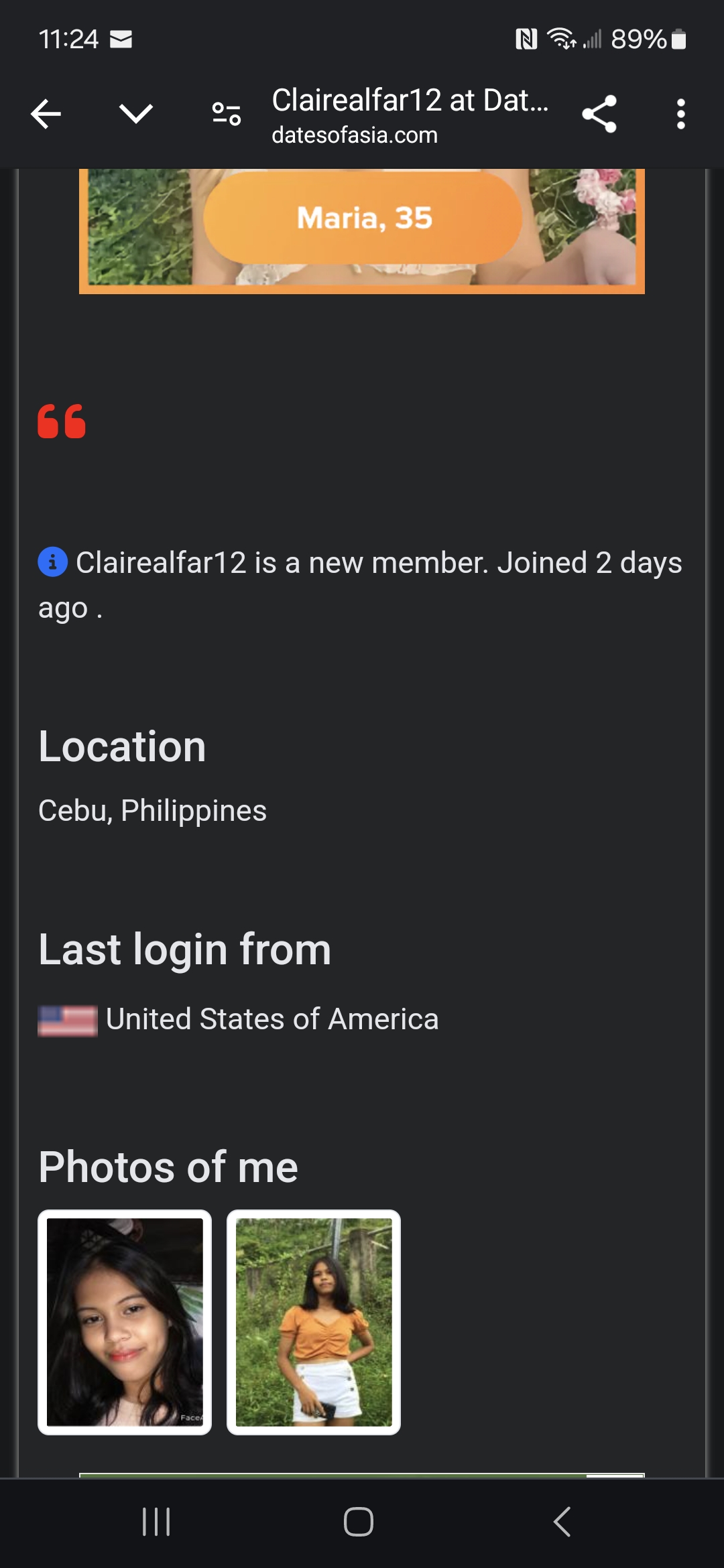This screenshot has width=724, height=1568.
Task: Tap the Clairealfar12 page title
Action: point(410,101)
